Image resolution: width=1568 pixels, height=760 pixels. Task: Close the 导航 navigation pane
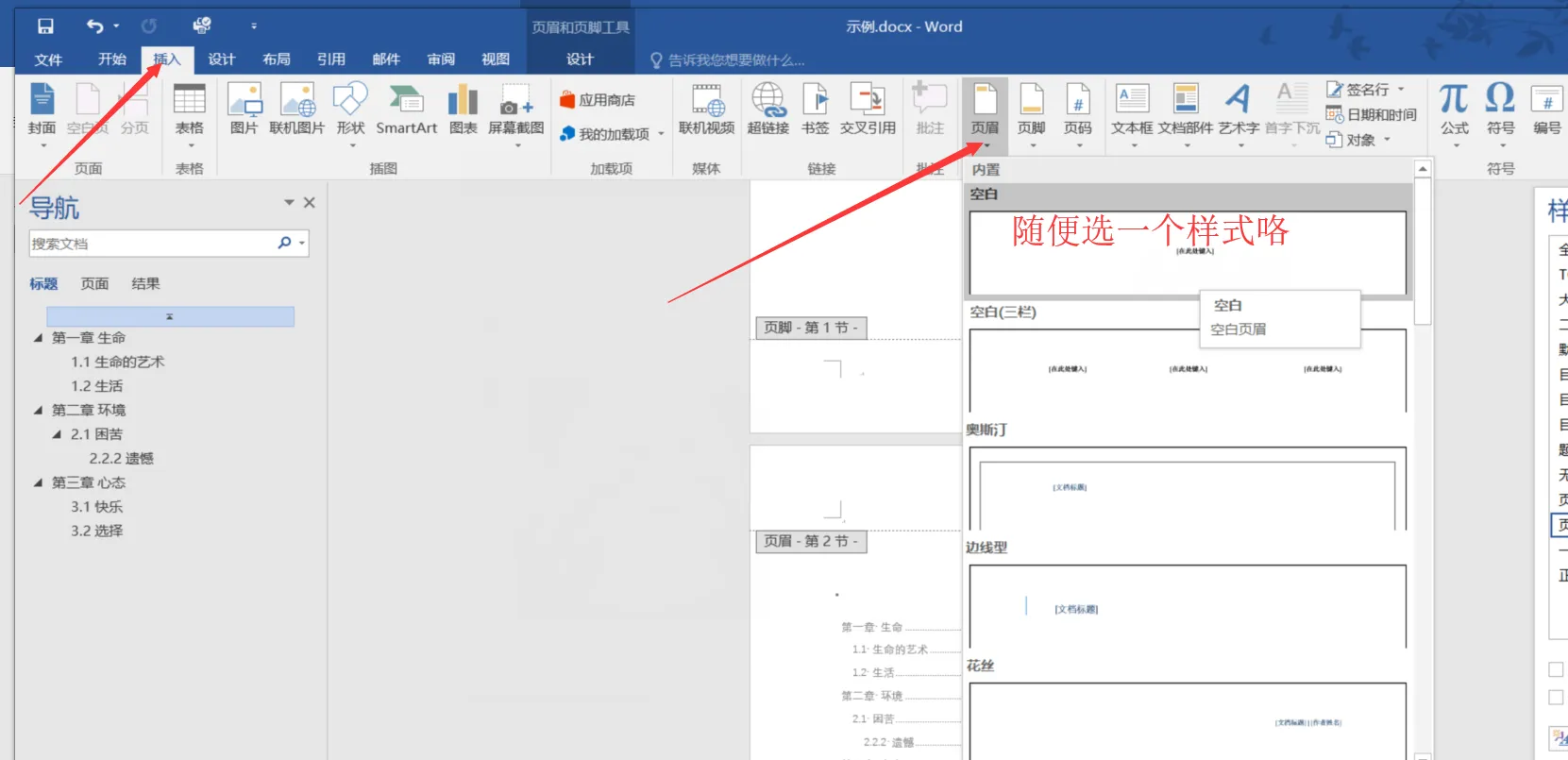pos(309,203)
